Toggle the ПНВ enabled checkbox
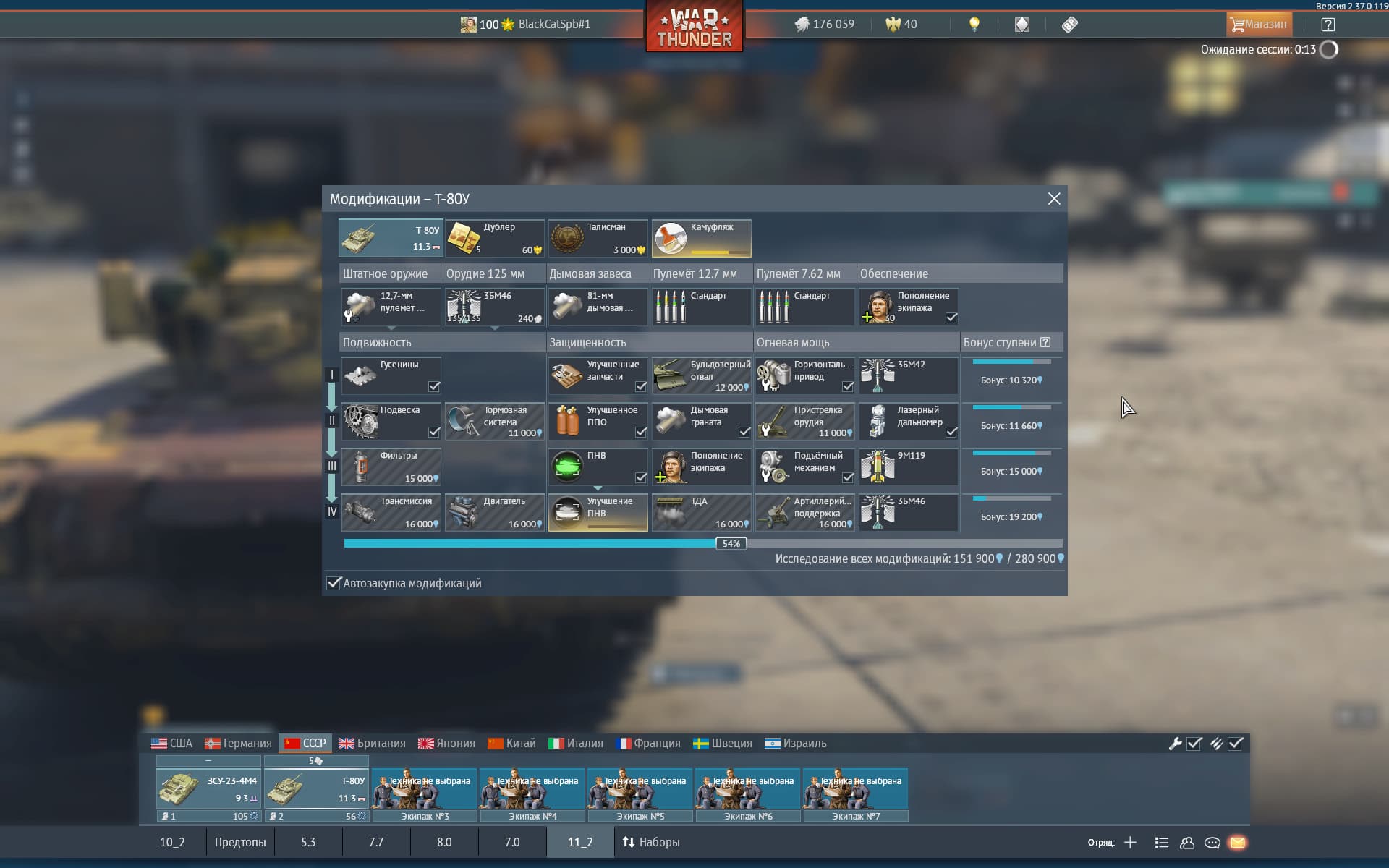 pyautogui.click(x=641, y=477)
